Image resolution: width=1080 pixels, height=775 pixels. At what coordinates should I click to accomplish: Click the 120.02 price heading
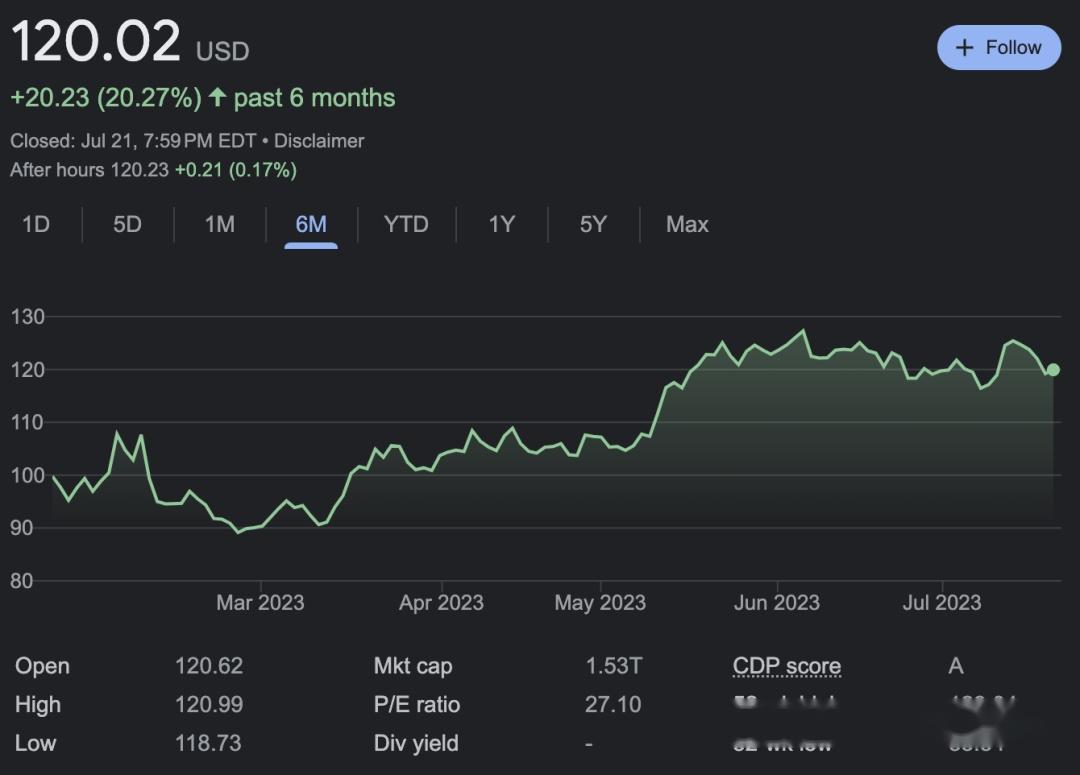tap(95, 42)
